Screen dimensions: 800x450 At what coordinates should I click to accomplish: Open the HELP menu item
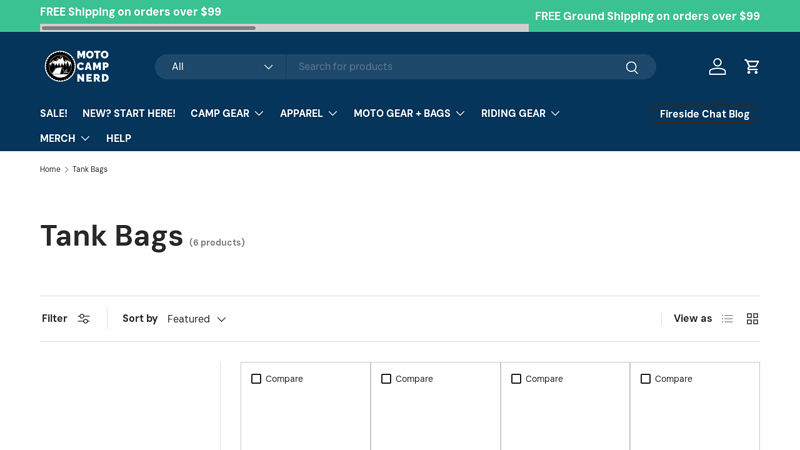[x=118, y=138]
